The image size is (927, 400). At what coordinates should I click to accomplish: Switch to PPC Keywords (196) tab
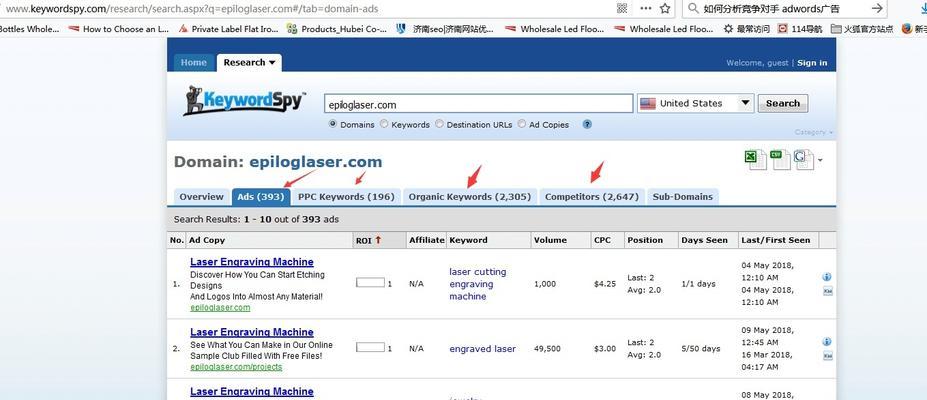346,197
